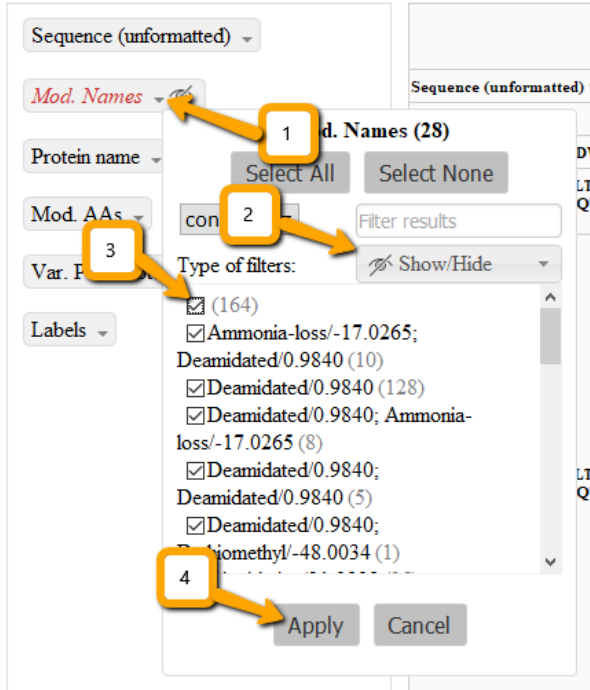Toggle Deamidated/0.9840; Ammonia-loss (8) checkbox

195,415
